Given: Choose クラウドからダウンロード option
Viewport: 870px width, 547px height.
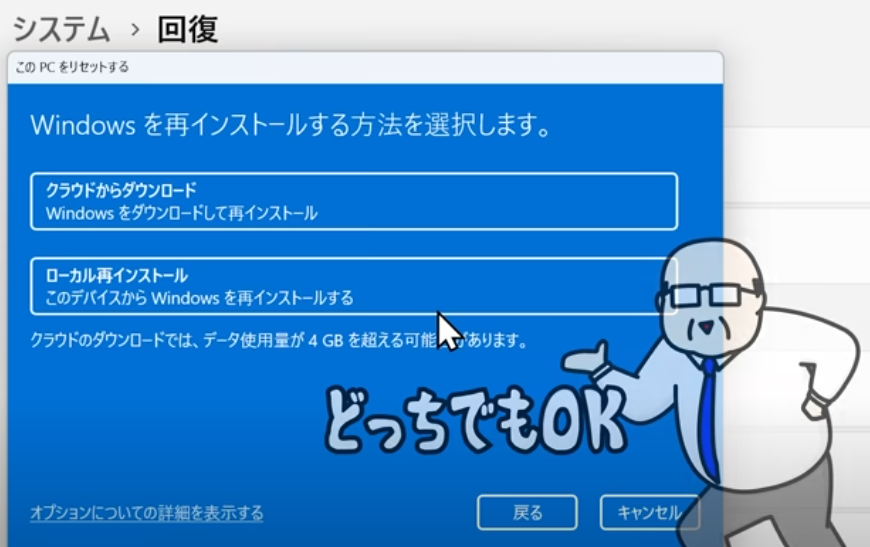Looking at the screenshot, I should click(x=354, y=201).
